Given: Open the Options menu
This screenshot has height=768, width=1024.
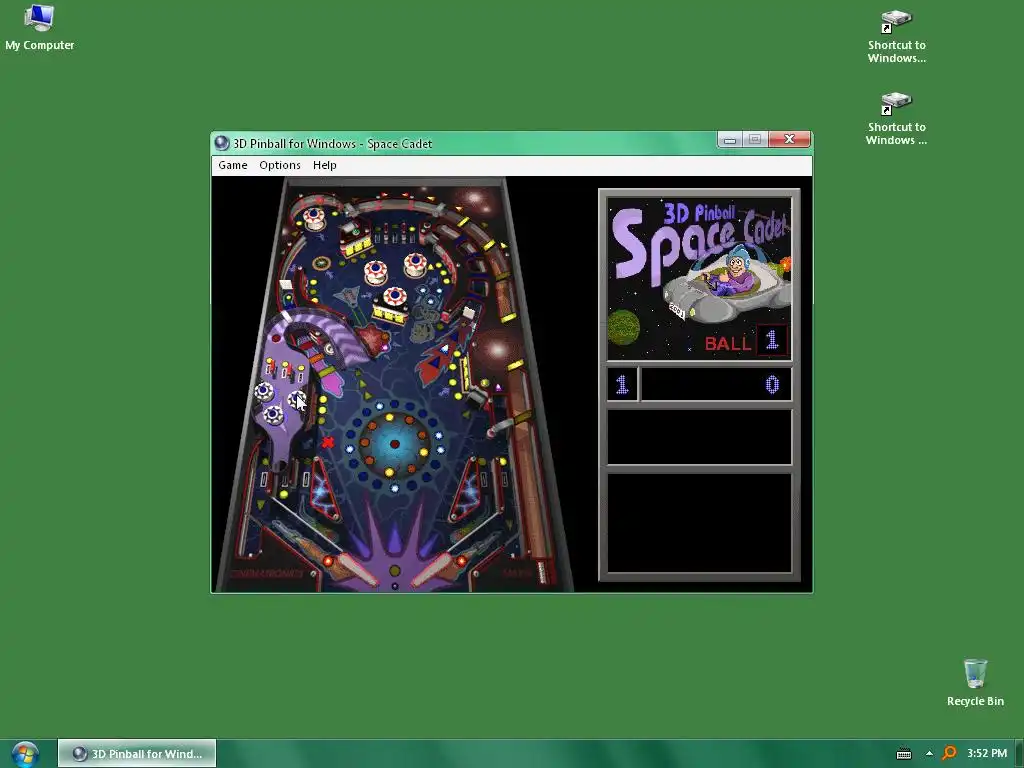Looking at the screenshot, I should pyautogui.click(x=280, y=165).
